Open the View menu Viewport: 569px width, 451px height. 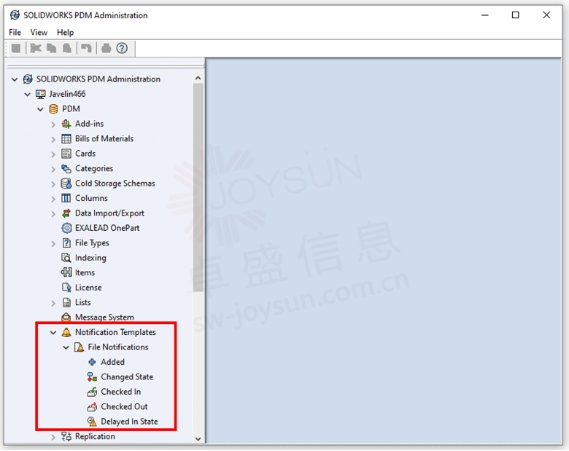tap(39, 32)
